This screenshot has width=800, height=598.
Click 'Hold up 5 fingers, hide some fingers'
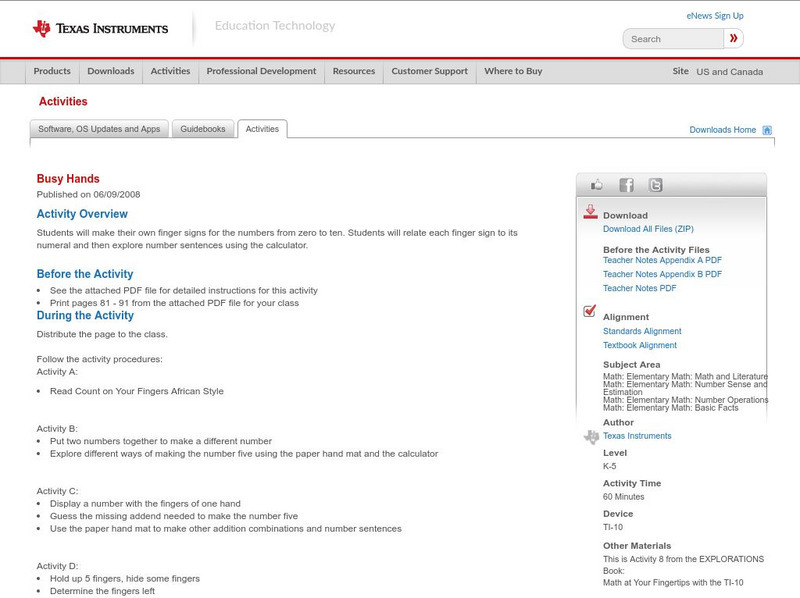tap(125, 579)
